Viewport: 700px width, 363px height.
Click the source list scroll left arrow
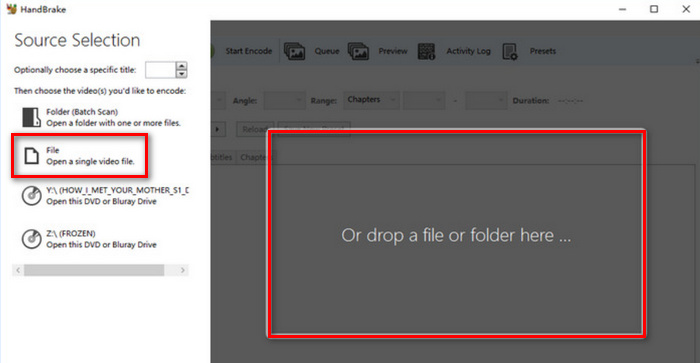coord(18,270)
